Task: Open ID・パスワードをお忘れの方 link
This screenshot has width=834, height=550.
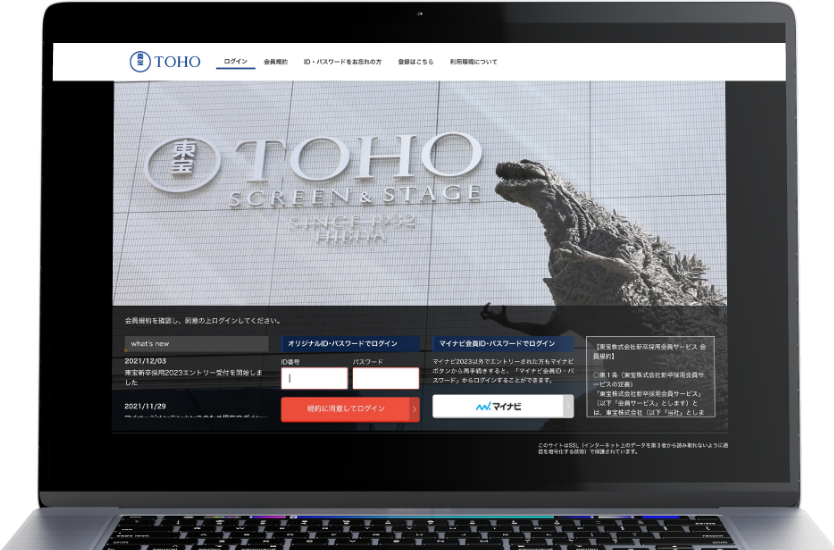Action: click(343, 62)
